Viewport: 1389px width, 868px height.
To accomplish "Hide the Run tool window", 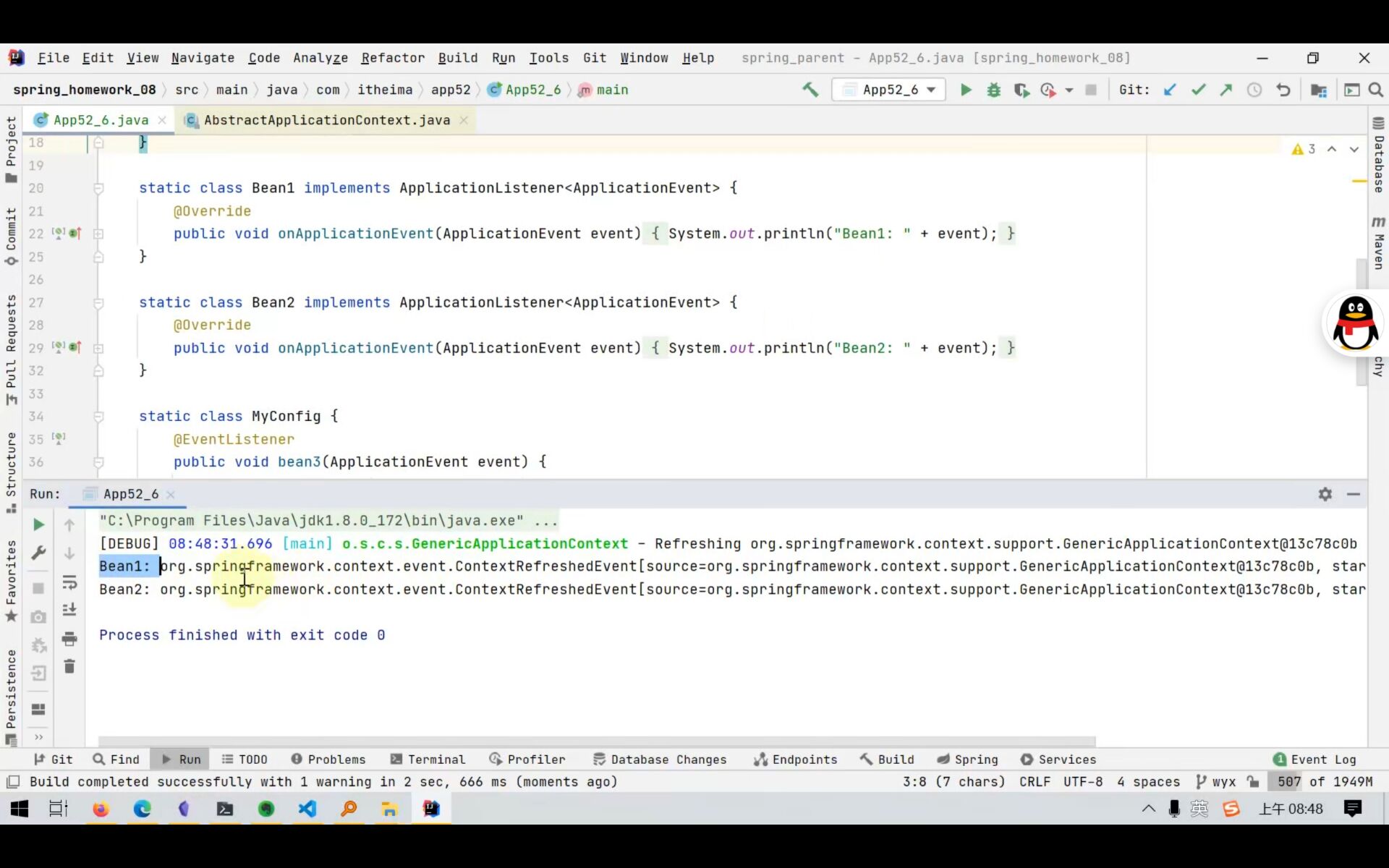I will (1354, 494).
